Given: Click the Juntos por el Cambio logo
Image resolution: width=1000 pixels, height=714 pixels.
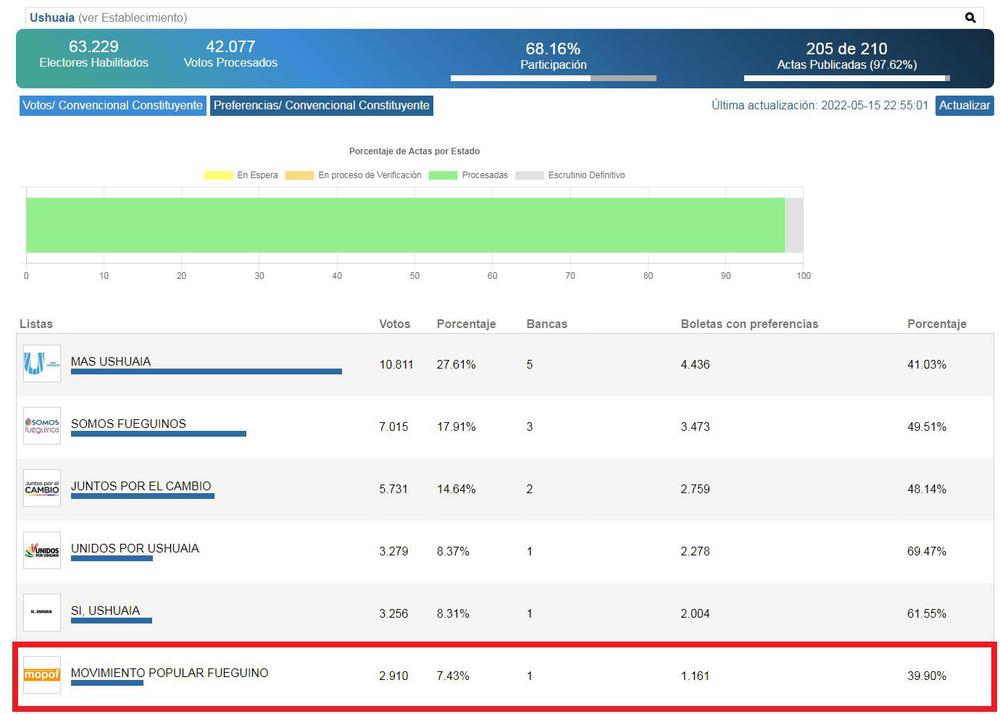Looking at the screenshot, I should click(x=42, y=488).
